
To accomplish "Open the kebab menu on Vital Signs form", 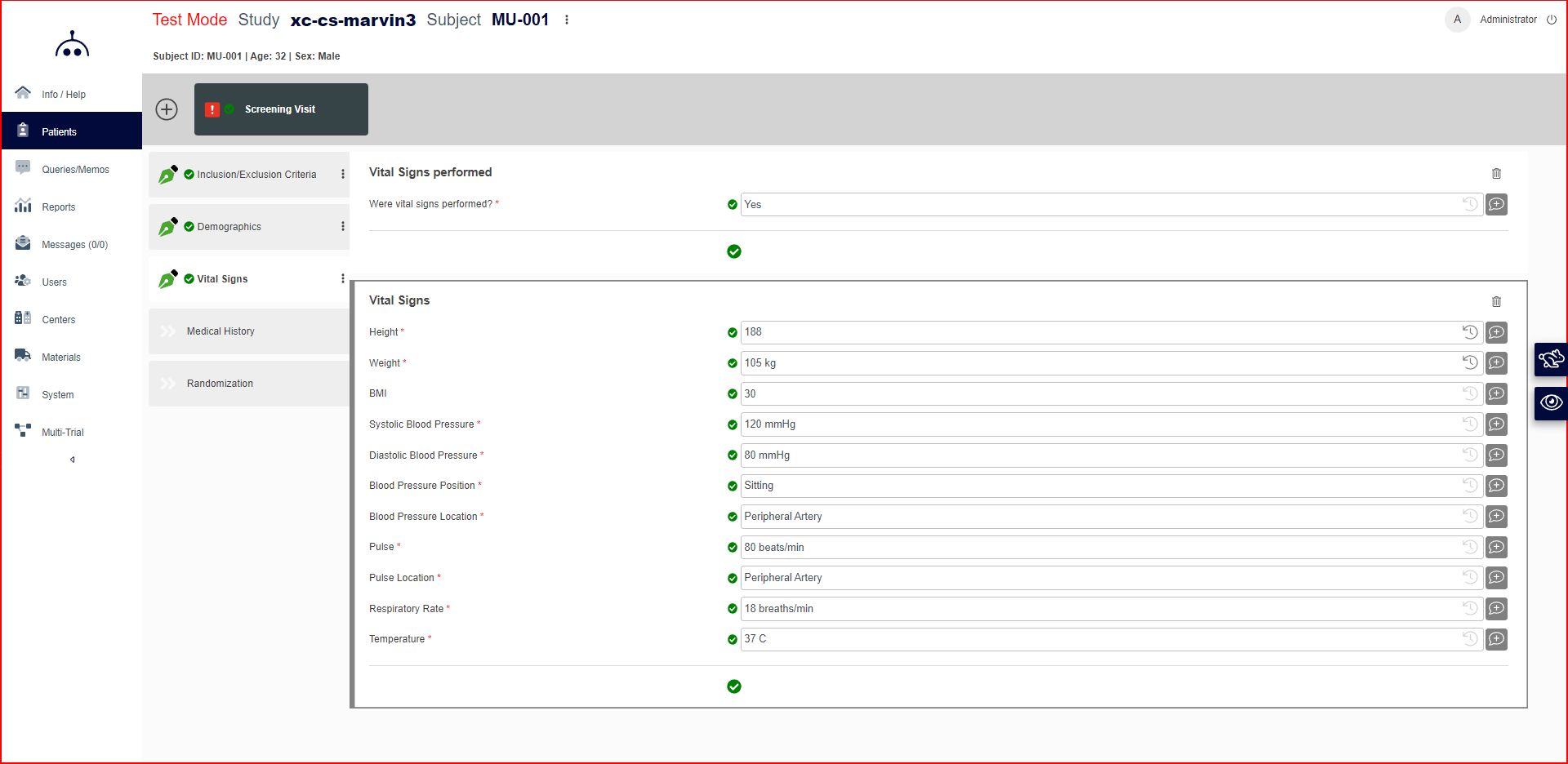I will point(342,278).
